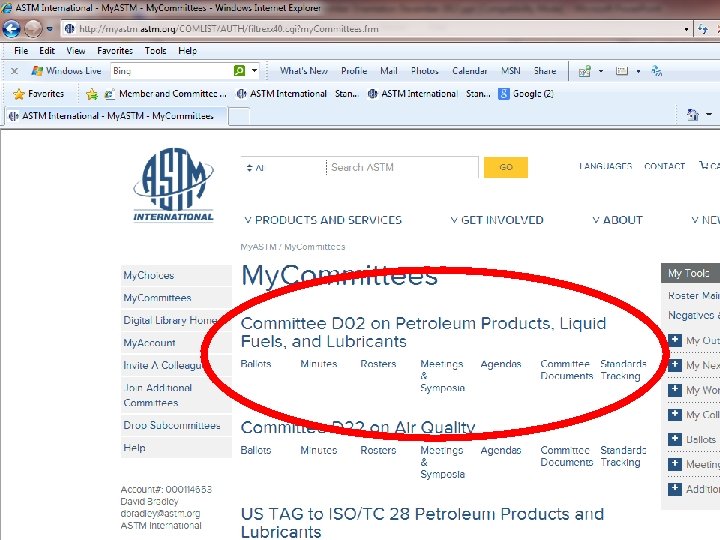Select the ASTM International MyCommittees tab
Viewport: 720px width, 540px height.
[x=116, y=116]
